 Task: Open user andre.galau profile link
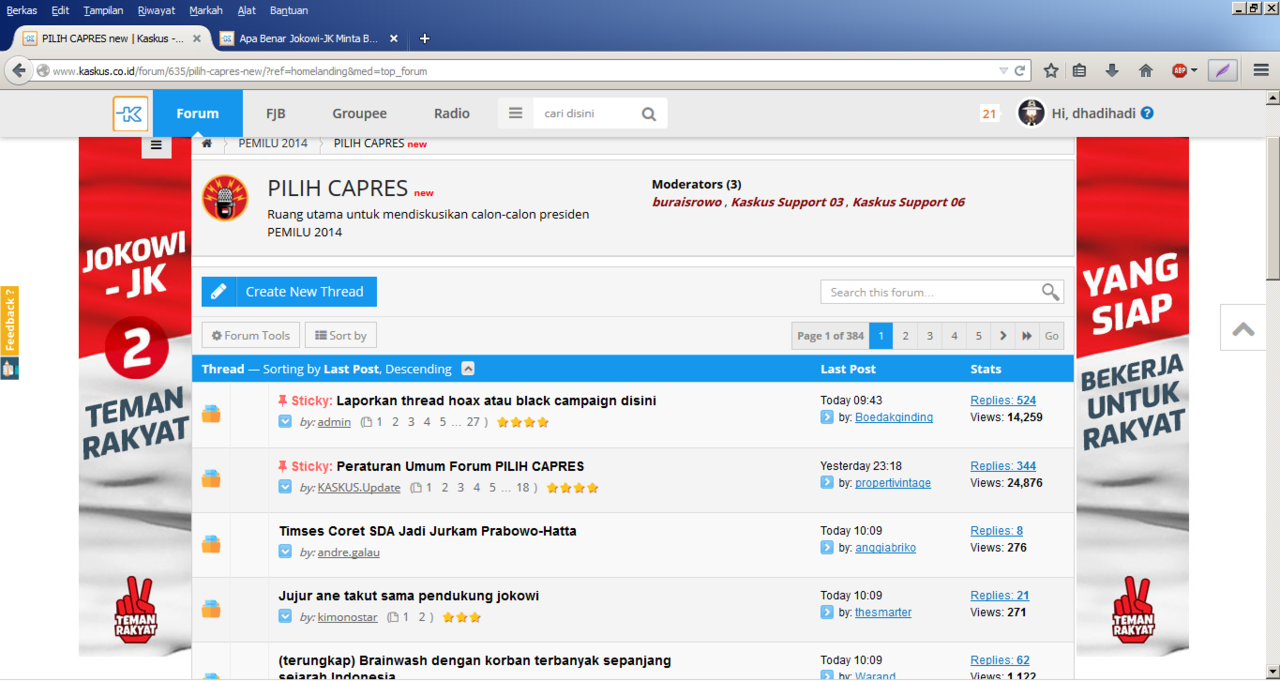pos(348,552)
